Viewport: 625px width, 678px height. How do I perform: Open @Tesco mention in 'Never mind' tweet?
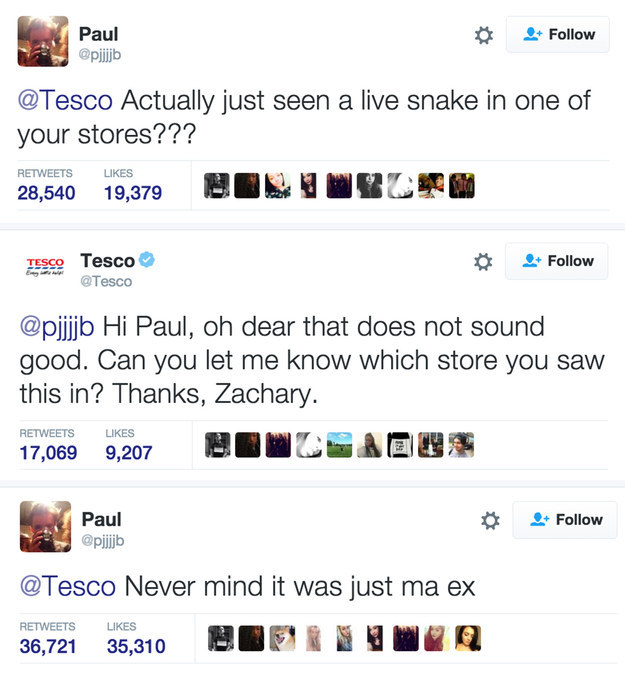tap(68, 586)
